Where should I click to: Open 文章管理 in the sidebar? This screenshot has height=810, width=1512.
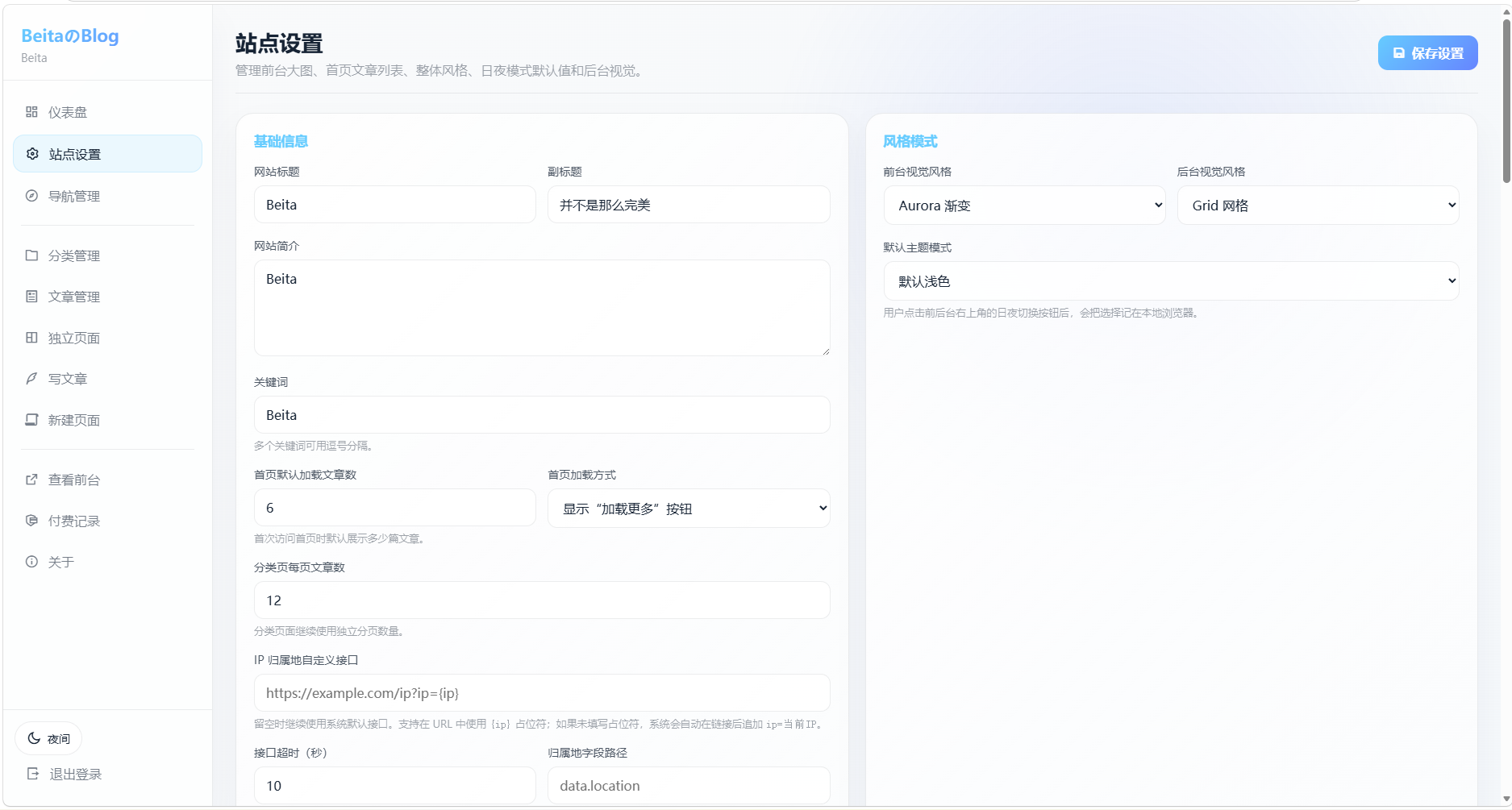[x=74, y=297]
